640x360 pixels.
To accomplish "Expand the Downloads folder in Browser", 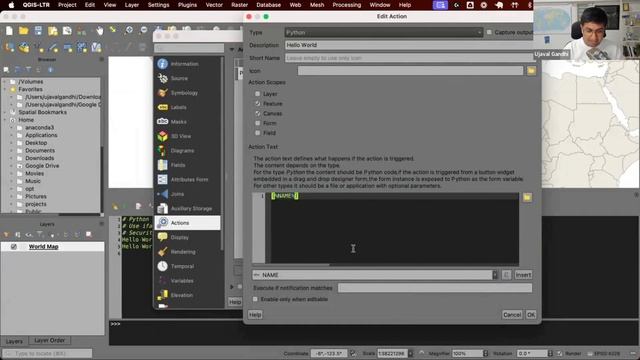I will tap(12, 158).
